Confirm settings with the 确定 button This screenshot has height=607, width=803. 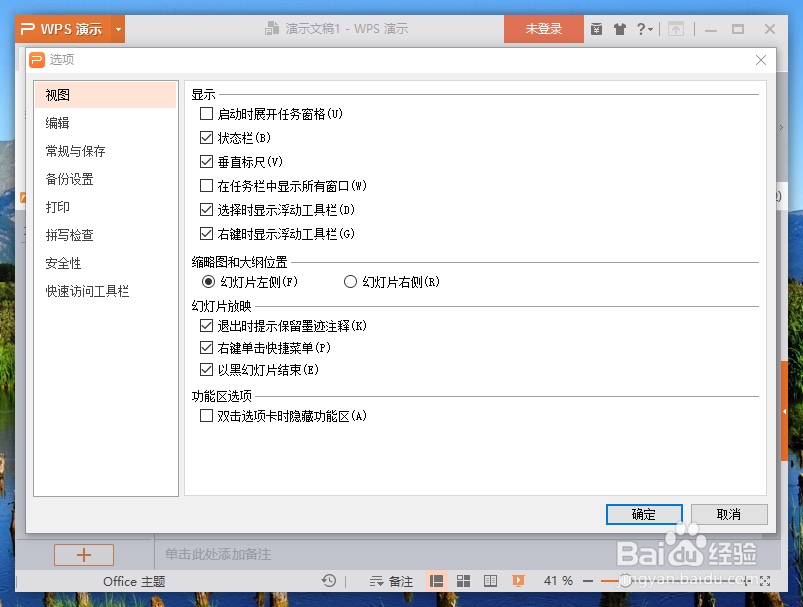(644, 514)
